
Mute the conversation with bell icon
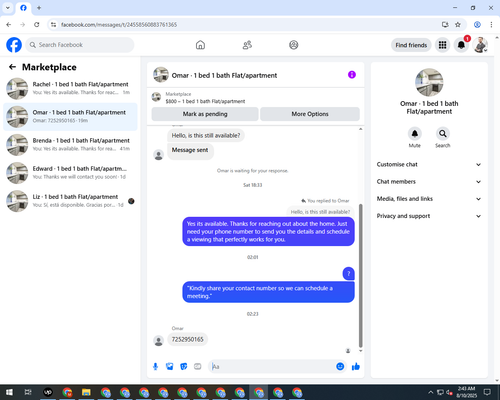(x=415, y=134)
